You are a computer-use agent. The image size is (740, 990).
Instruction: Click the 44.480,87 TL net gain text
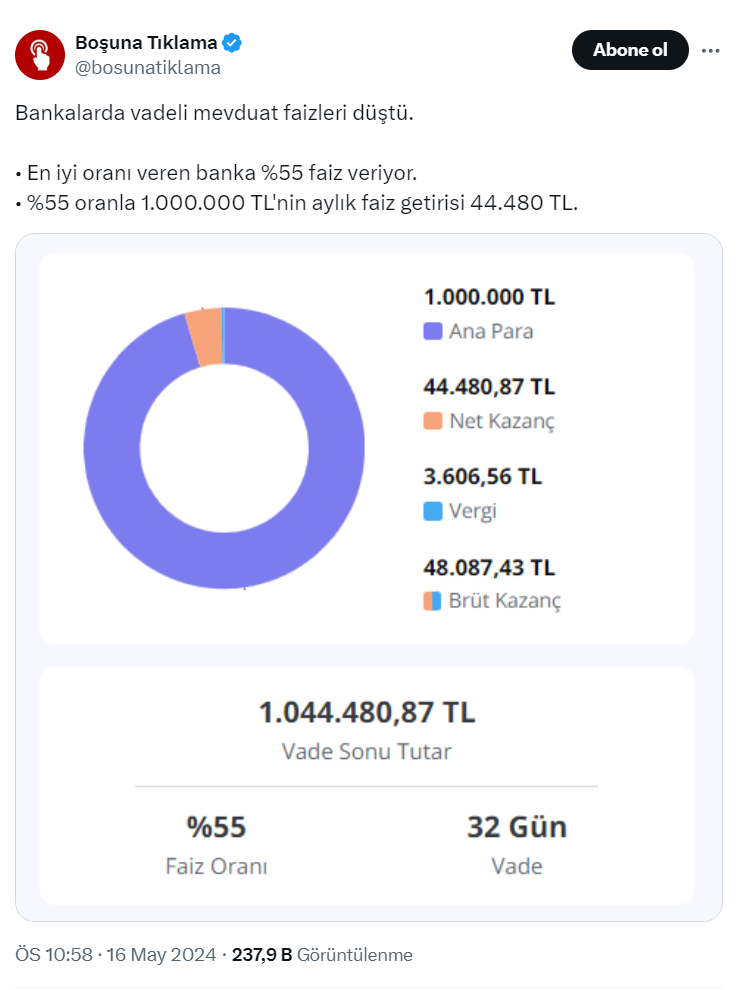(489, 387)
